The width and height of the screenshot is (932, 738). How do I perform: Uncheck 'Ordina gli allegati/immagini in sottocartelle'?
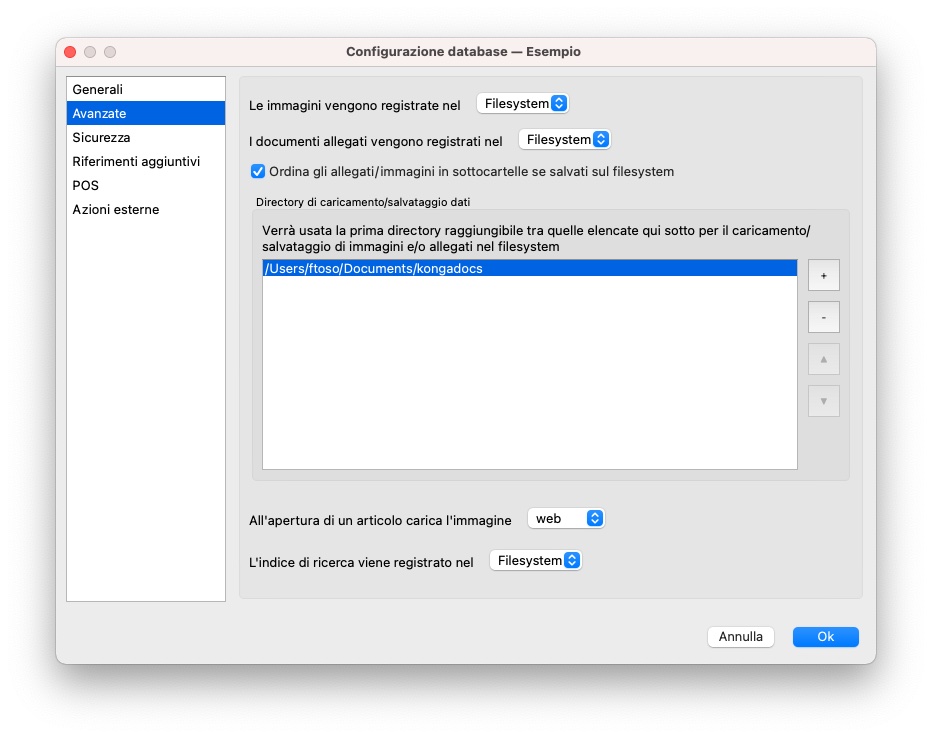[257, 171]
